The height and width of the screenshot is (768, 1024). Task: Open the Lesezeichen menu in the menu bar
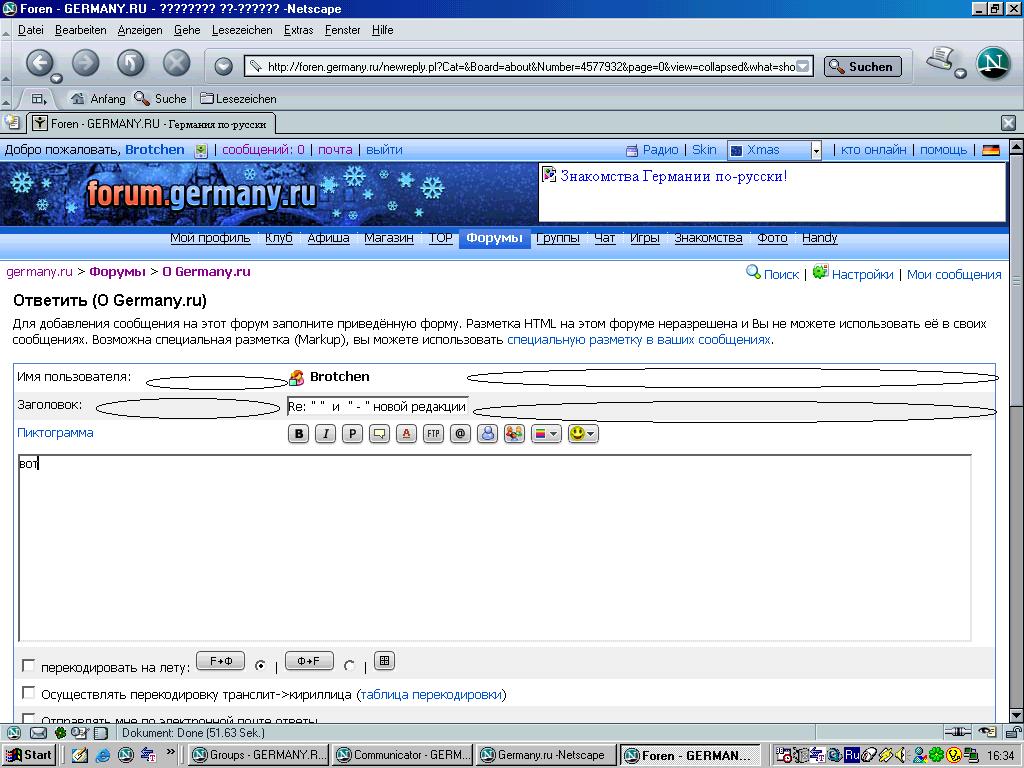pyautogui.click(x=242, y=30)
